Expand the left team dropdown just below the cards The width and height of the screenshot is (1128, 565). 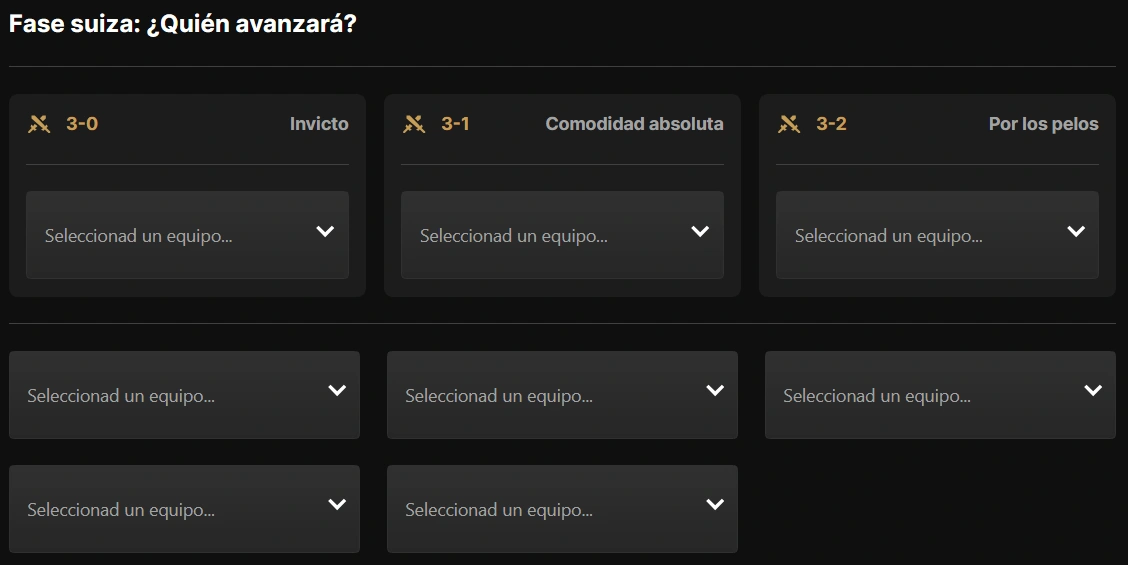[184, 395]
